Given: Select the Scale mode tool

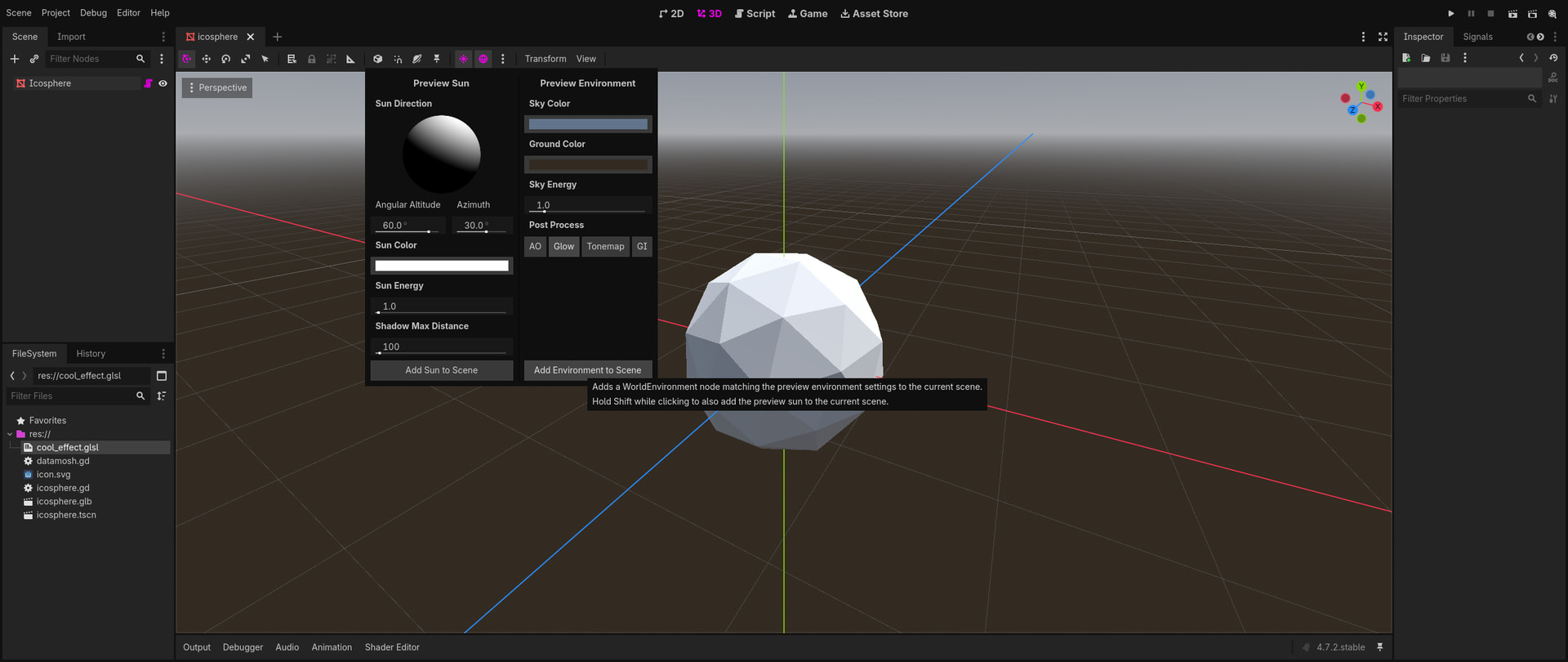Looking at the screenshot, I should pyautogui.click(x=246, y=59).
